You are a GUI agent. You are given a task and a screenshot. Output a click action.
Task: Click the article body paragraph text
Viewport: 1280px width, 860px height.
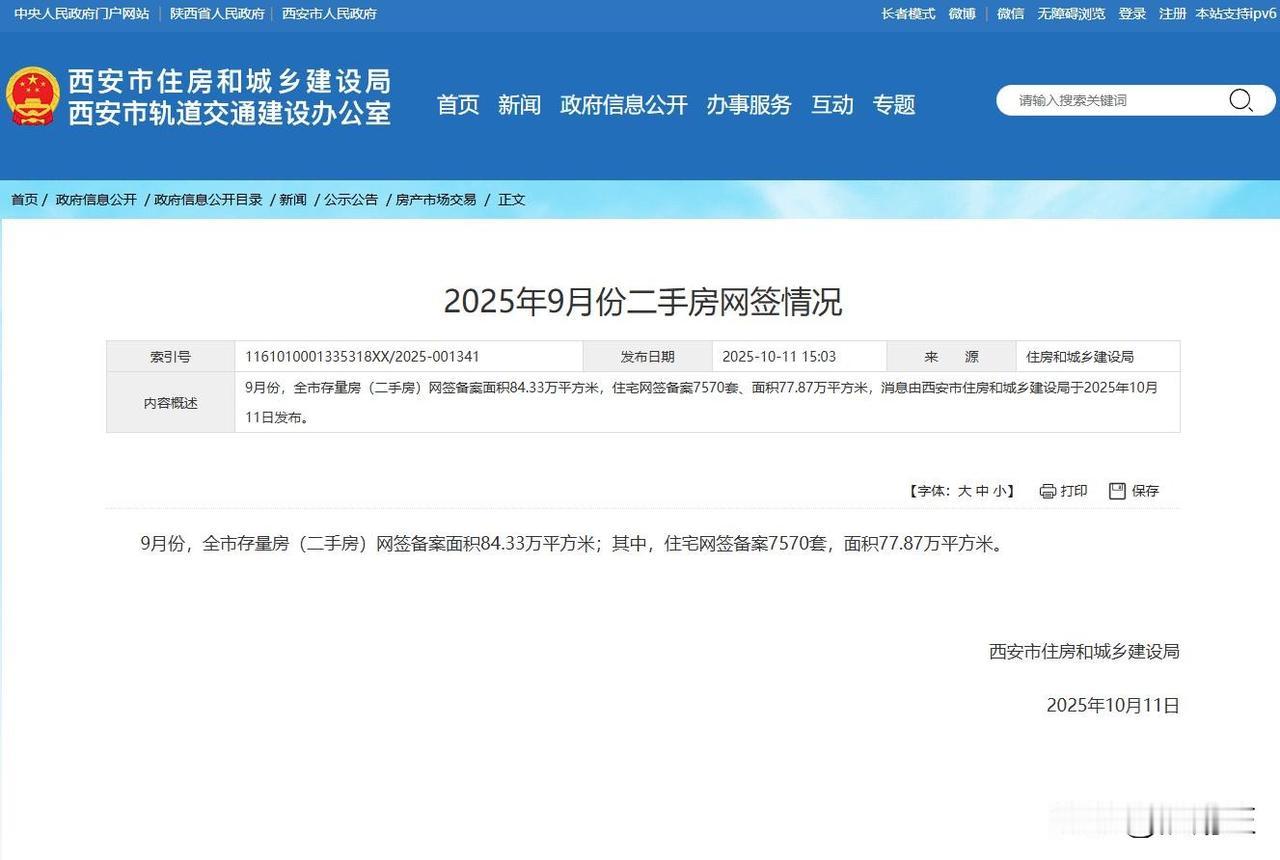(x=571, y=545)
